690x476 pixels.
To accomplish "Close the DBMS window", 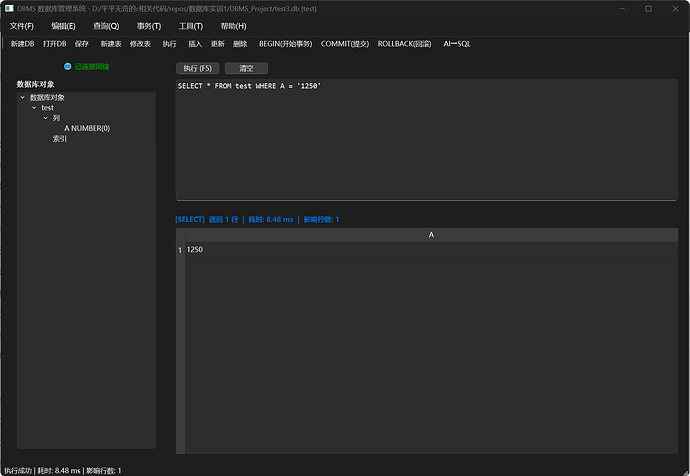I will point(675,9).
